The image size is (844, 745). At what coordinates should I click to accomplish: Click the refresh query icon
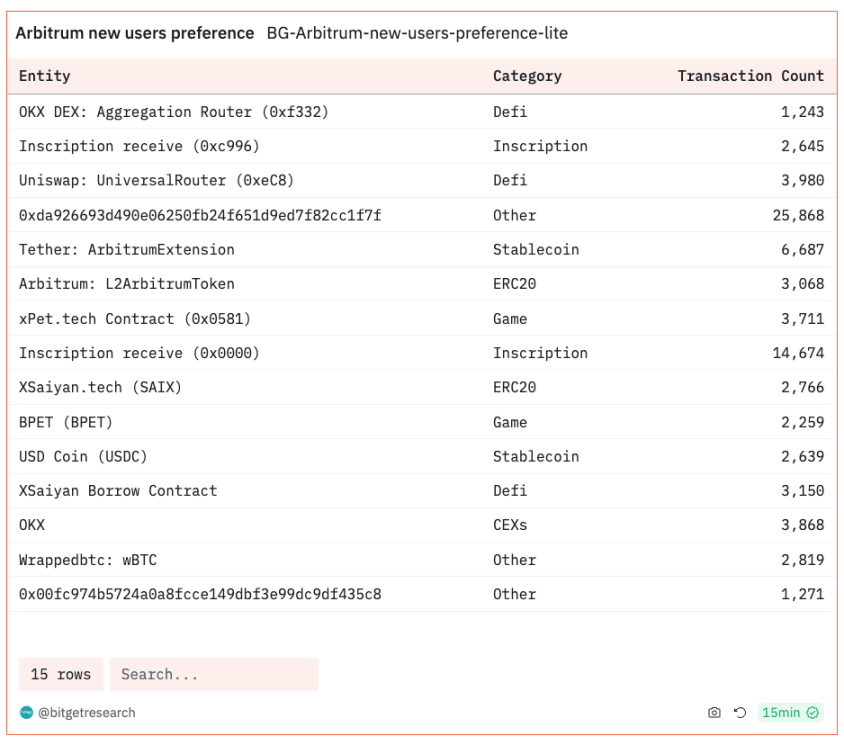coord(740,713)
